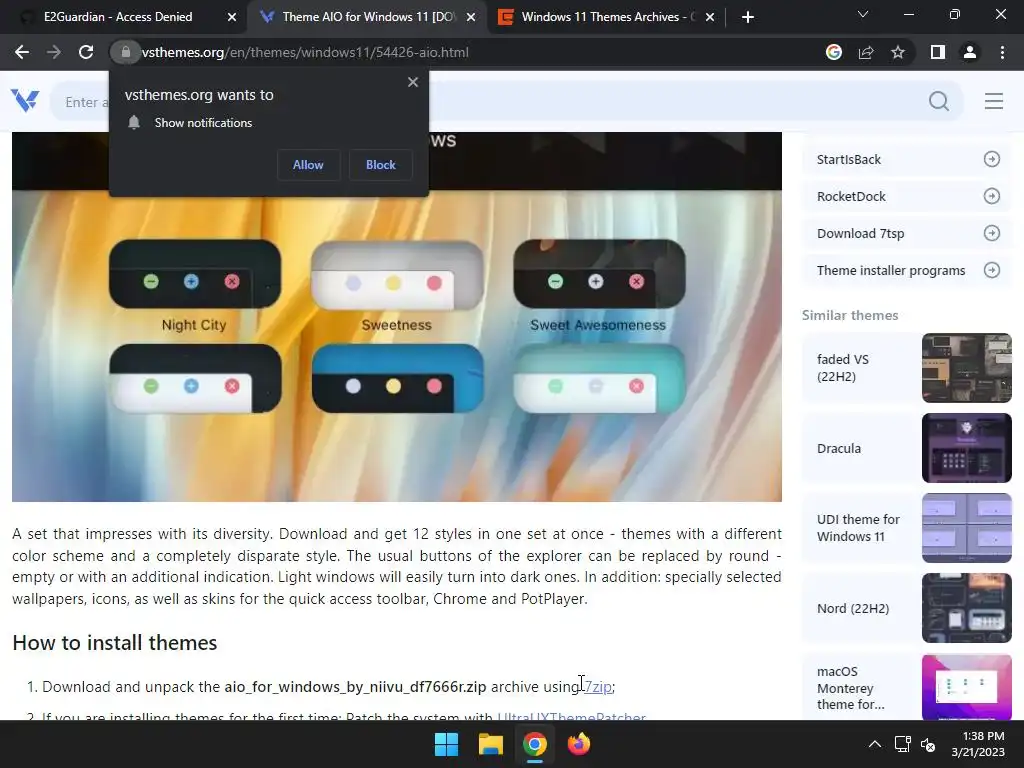Open the faded VS (22H2) theme
Image resolution: width=1024 pixels, height=768 pixels.
(843, 368)
